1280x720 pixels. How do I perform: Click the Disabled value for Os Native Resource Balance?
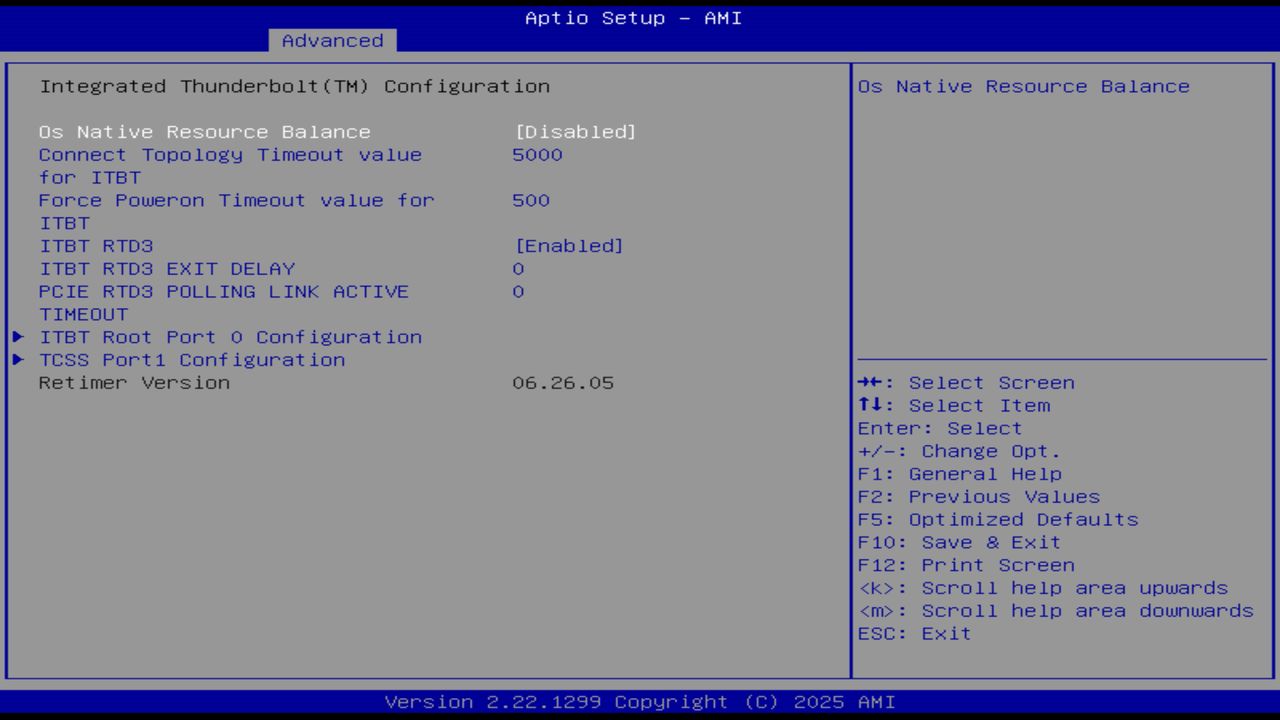pos(573,131)
